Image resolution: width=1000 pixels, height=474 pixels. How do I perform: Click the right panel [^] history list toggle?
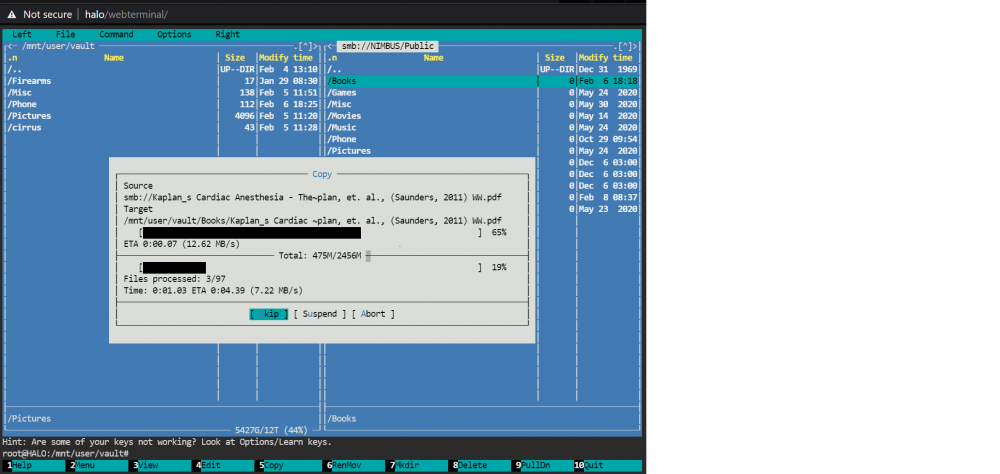click(x=627, y=46)
